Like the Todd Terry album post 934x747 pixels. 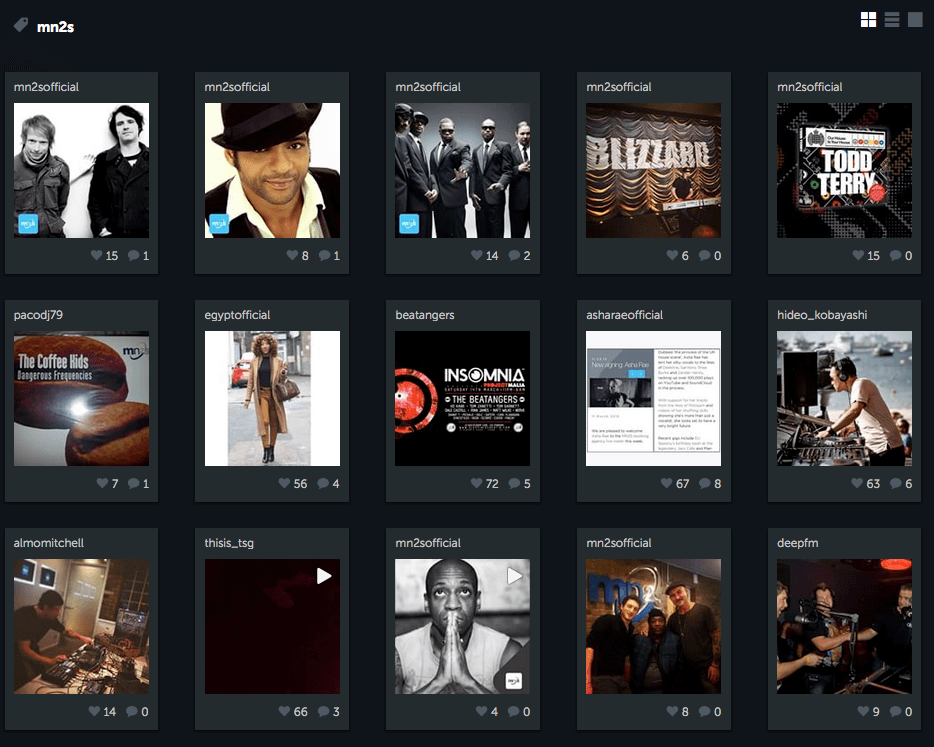pyautogui.click(x=858, y=256)
